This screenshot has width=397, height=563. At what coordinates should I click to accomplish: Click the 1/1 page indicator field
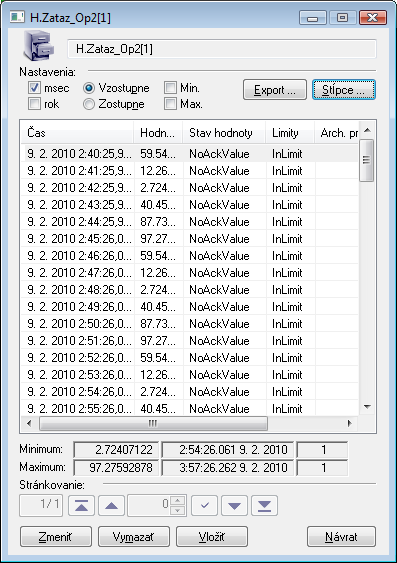click(x=41, y=506)
